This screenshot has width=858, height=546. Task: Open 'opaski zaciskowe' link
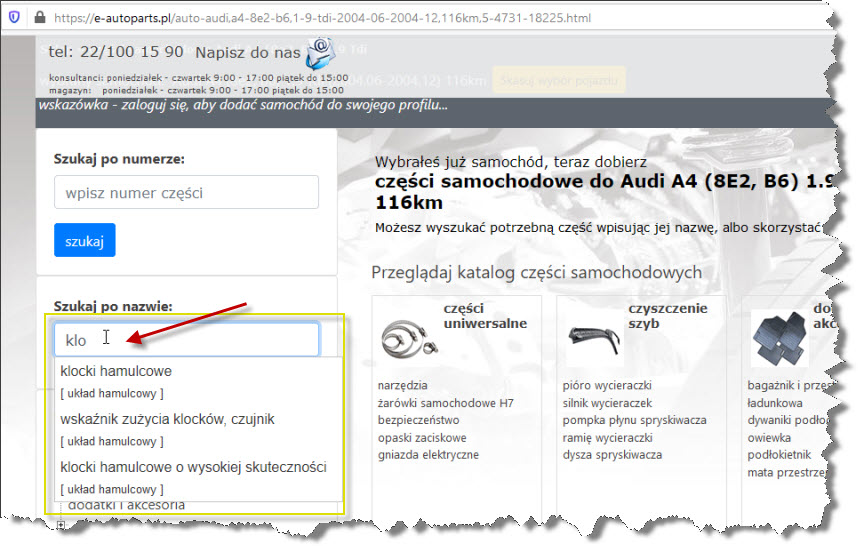422,438
